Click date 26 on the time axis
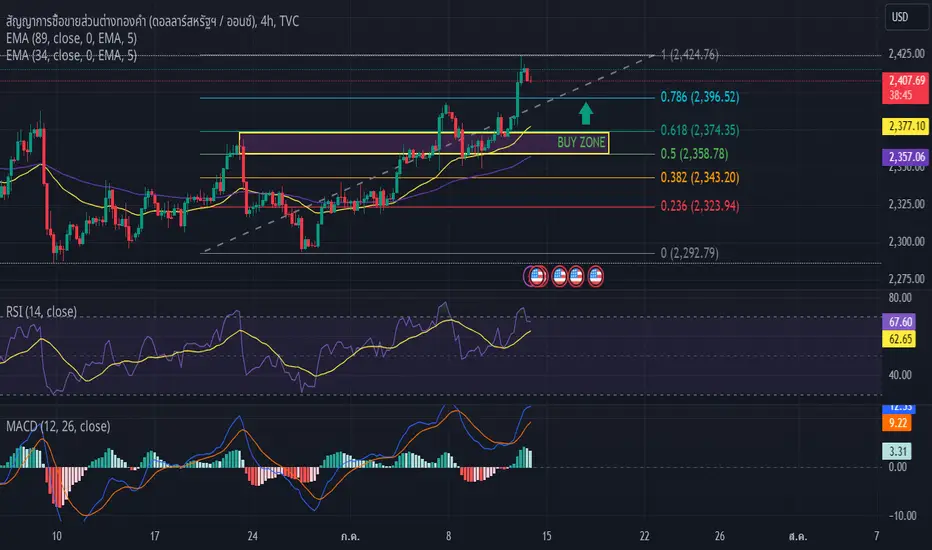Viewport: 932px width, 550px height. 720,536
